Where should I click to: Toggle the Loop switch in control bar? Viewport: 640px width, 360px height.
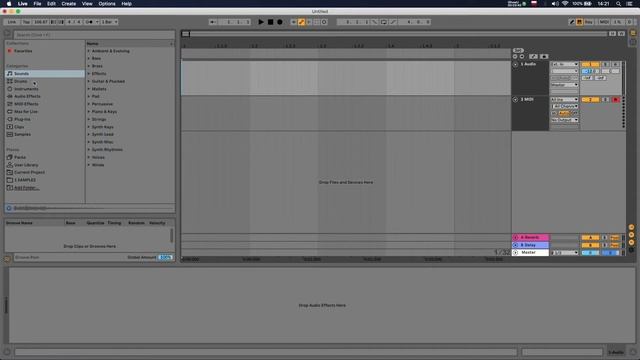pyautogui.click(x=384, y=22)
